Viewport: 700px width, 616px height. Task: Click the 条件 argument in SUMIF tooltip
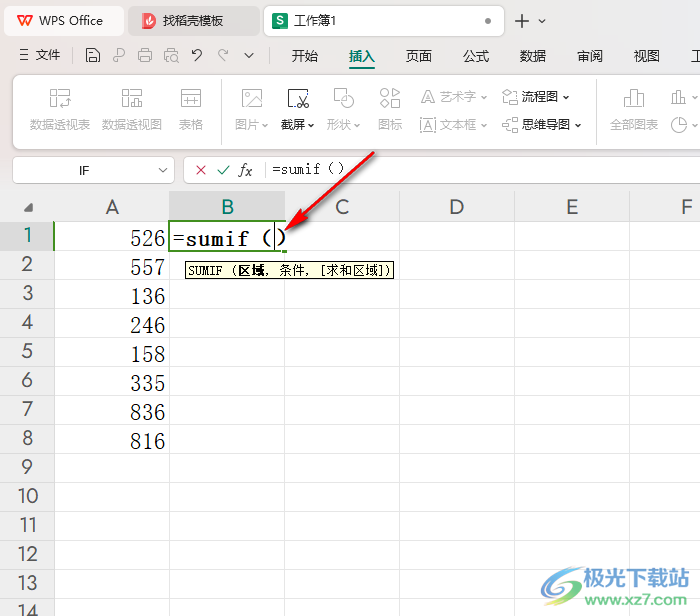coord(292,271)
